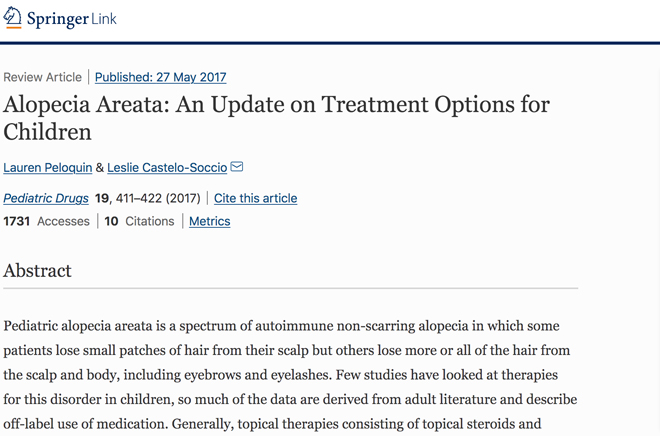This screenshot has width=660, height=436.
Task: Open the article Metrics link
Action: pyautogui.click(x=210, y=221)
